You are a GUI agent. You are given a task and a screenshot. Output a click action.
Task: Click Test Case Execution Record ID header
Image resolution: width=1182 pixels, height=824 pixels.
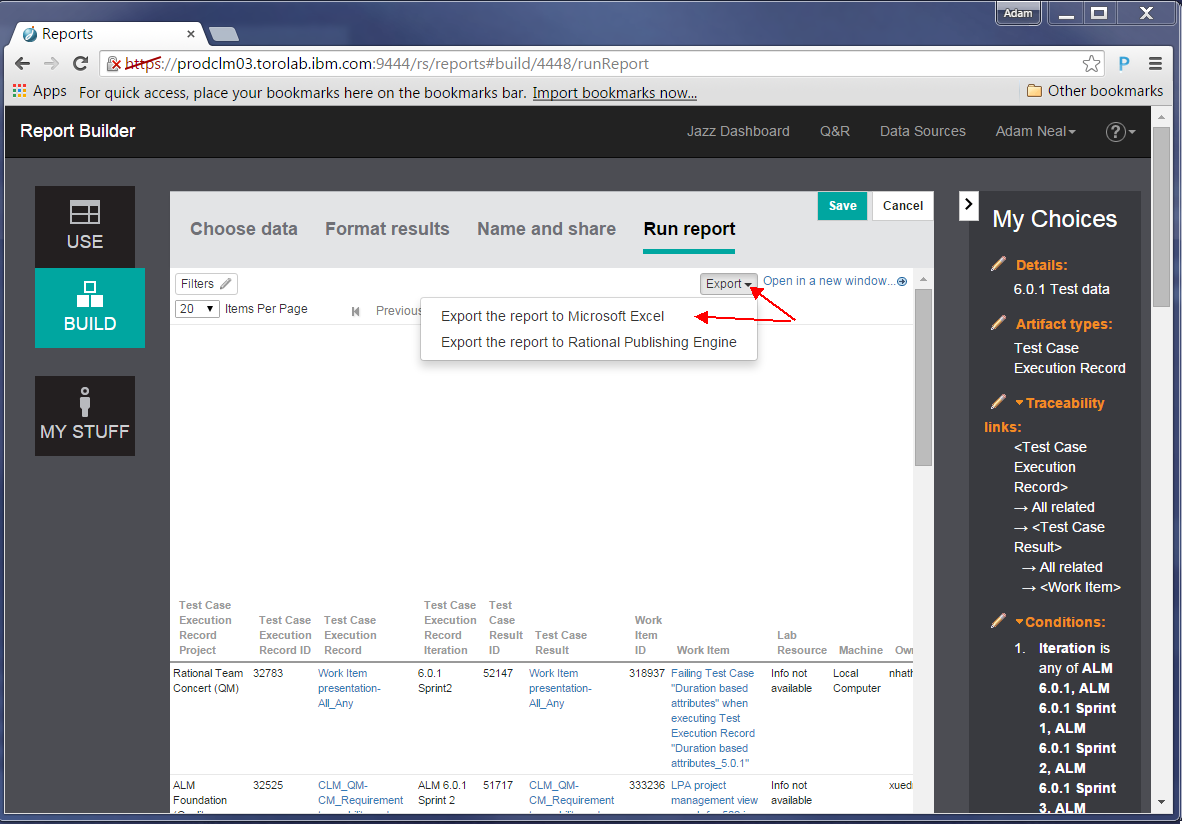(x=285, y=636)
